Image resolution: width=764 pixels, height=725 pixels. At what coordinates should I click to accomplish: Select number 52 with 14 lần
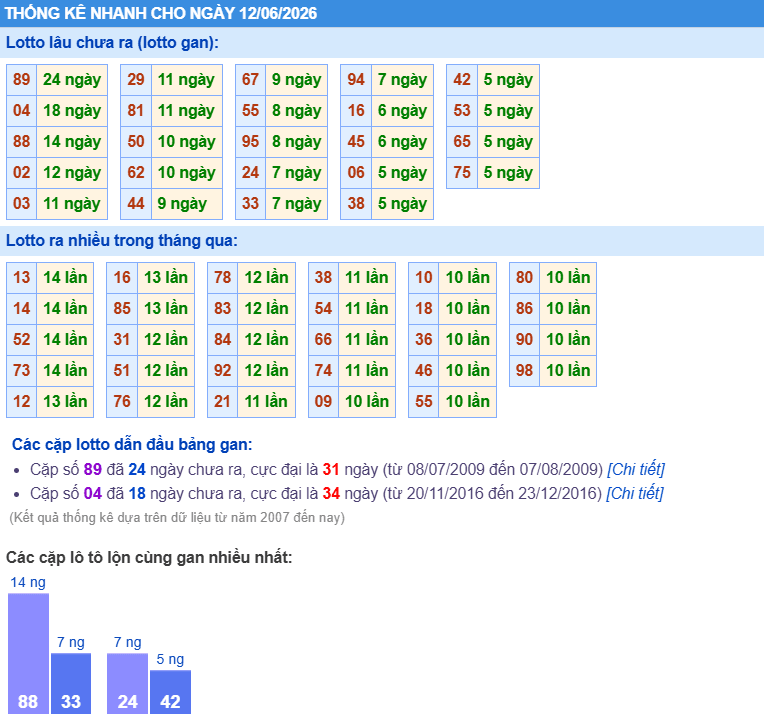(x=21, y=340)
